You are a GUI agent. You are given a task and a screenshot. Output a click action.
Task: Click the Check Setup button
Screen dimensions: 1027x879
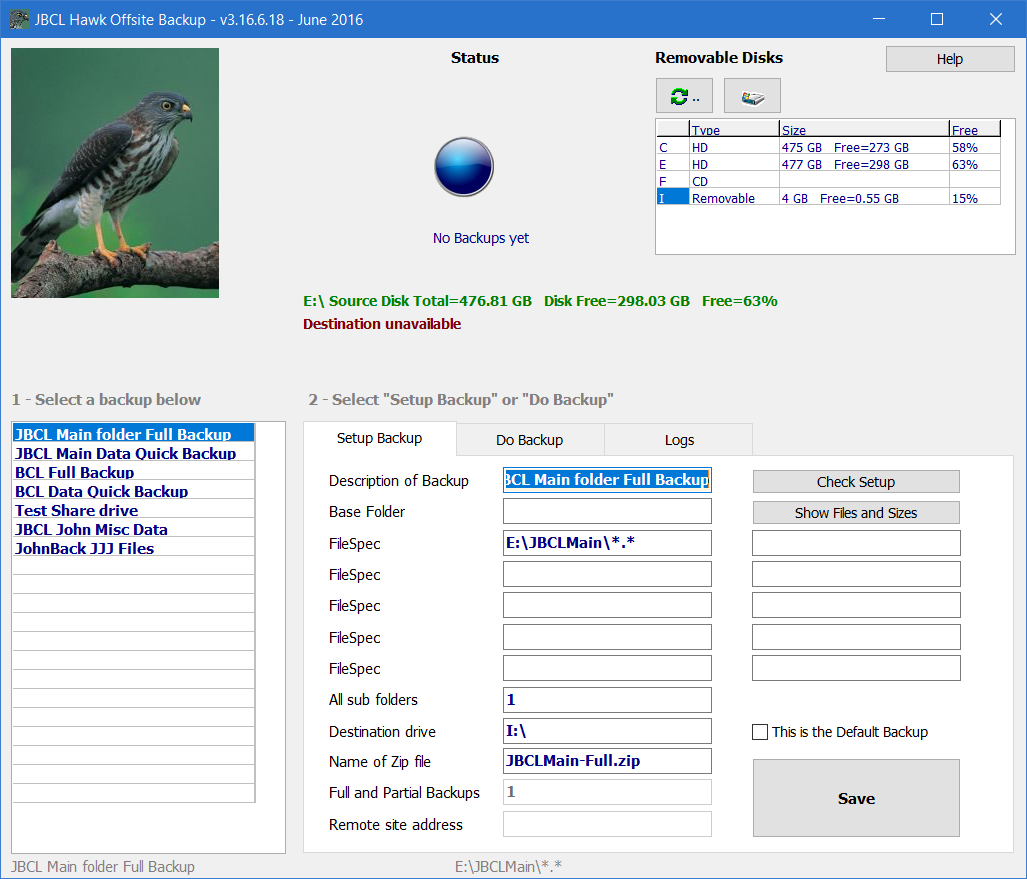coord(855,482)
